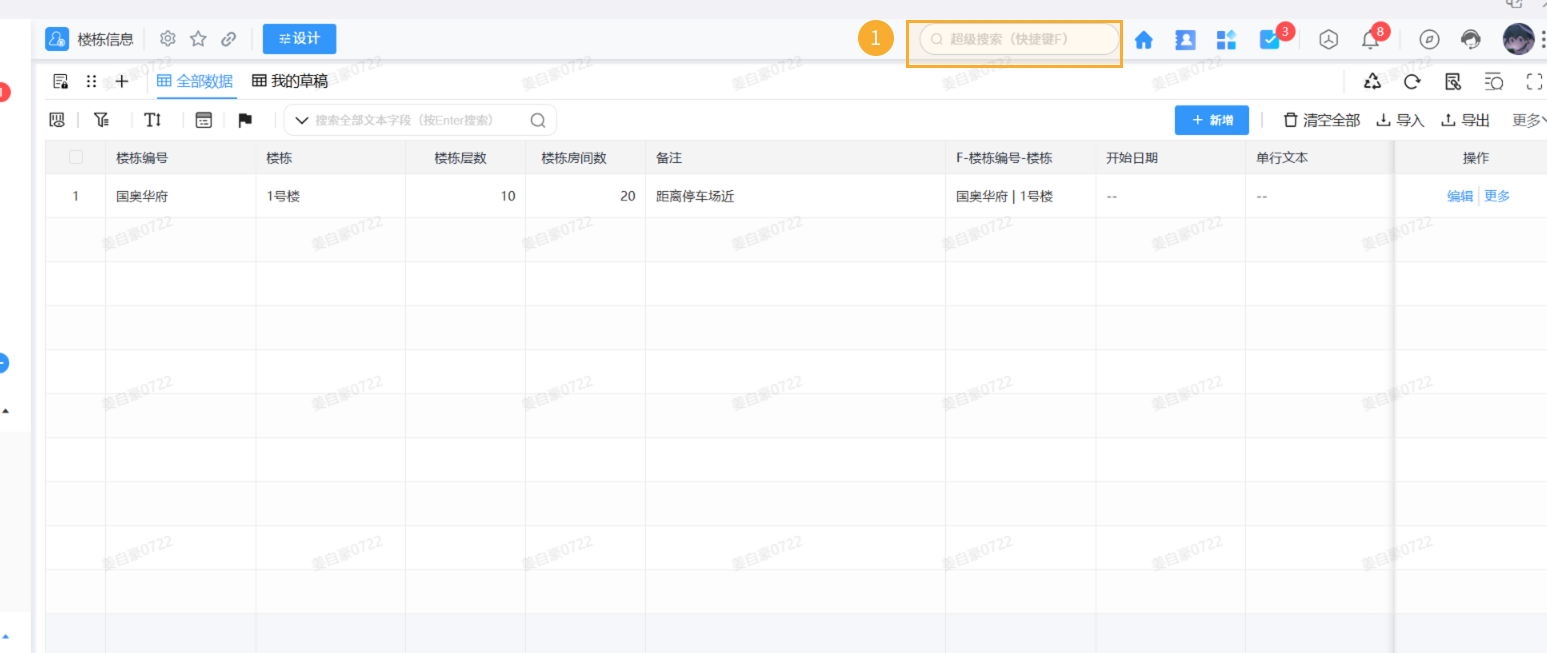Open the home page icon

pyautogui.click(x=1144, y=40)
